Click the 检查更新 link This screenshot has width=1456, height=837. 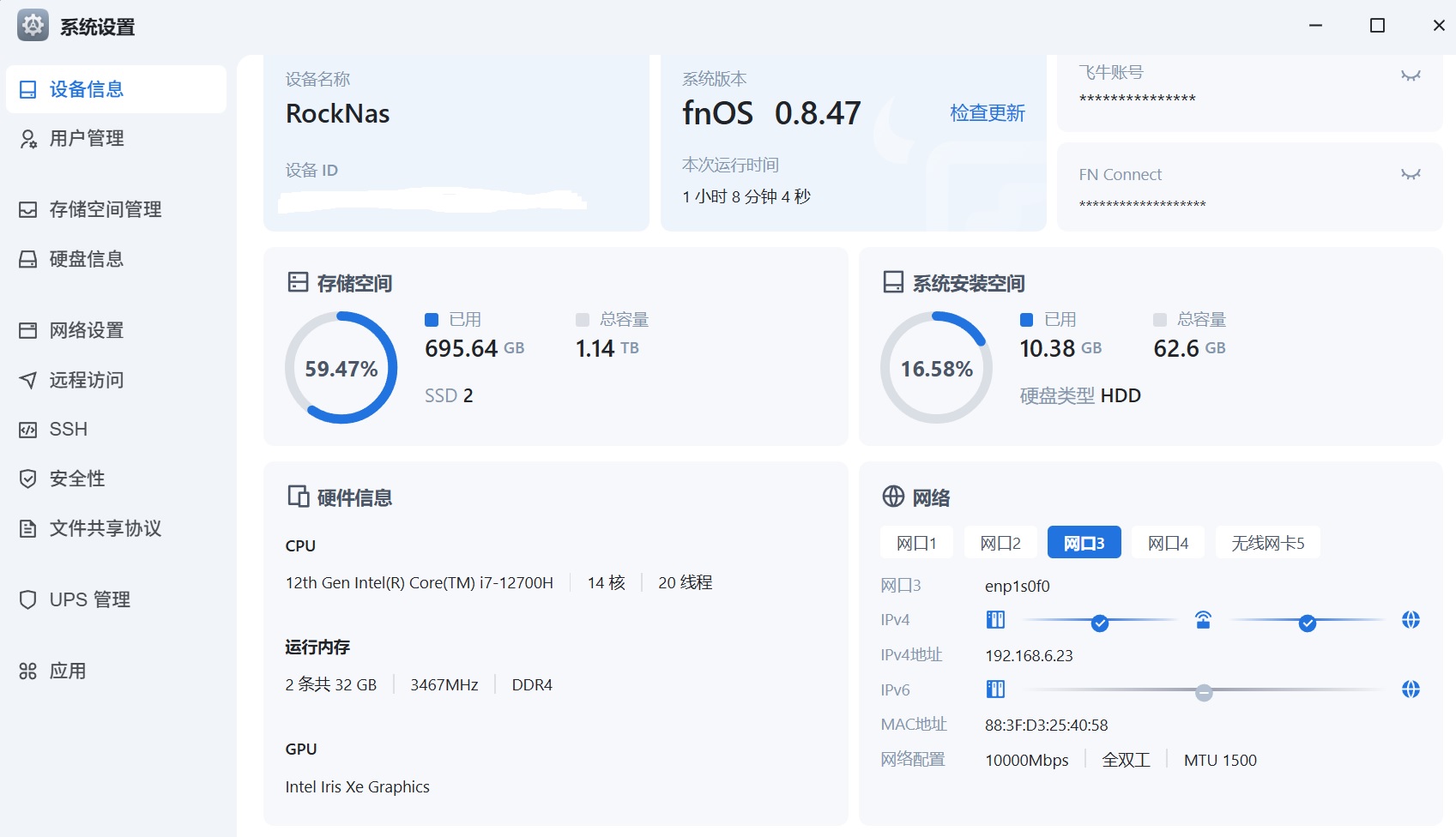(x=987, y=113)
